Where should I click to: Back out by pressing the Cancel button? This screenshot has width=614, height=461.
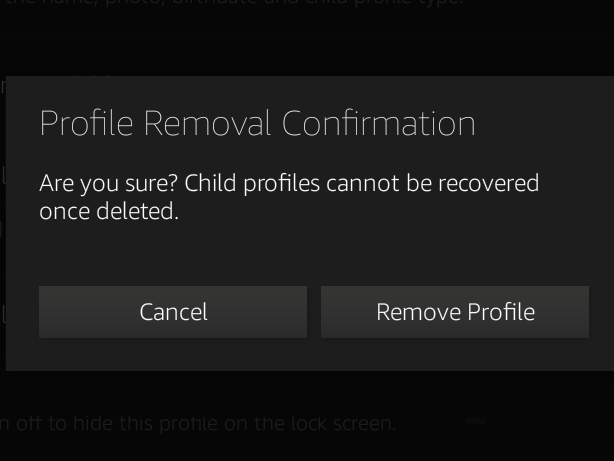(173, 312)
